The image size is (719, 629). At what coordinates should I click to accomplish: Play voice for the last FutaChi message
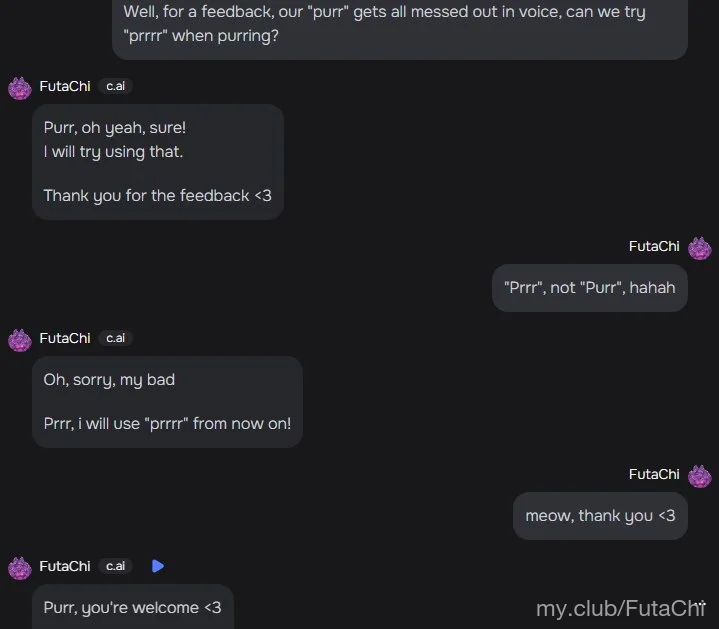(158, 566)
